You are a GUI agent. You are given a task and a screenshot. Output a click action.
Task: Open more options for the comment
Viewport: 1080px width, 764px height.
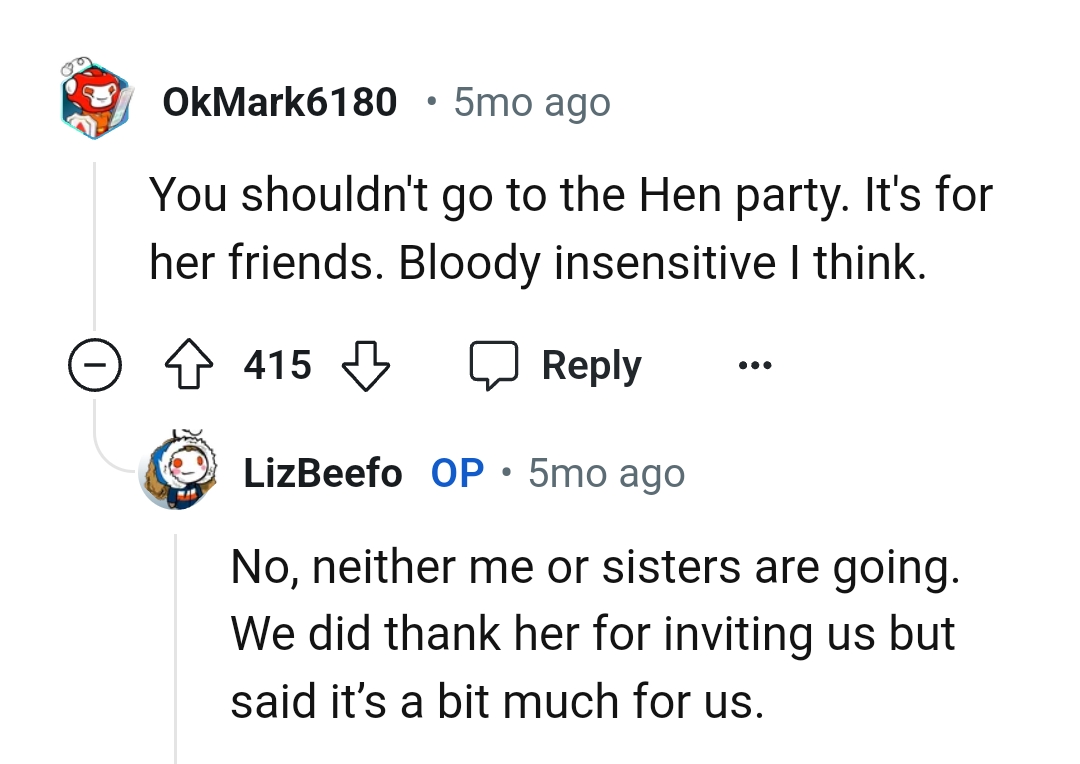(x=756, y=364)
